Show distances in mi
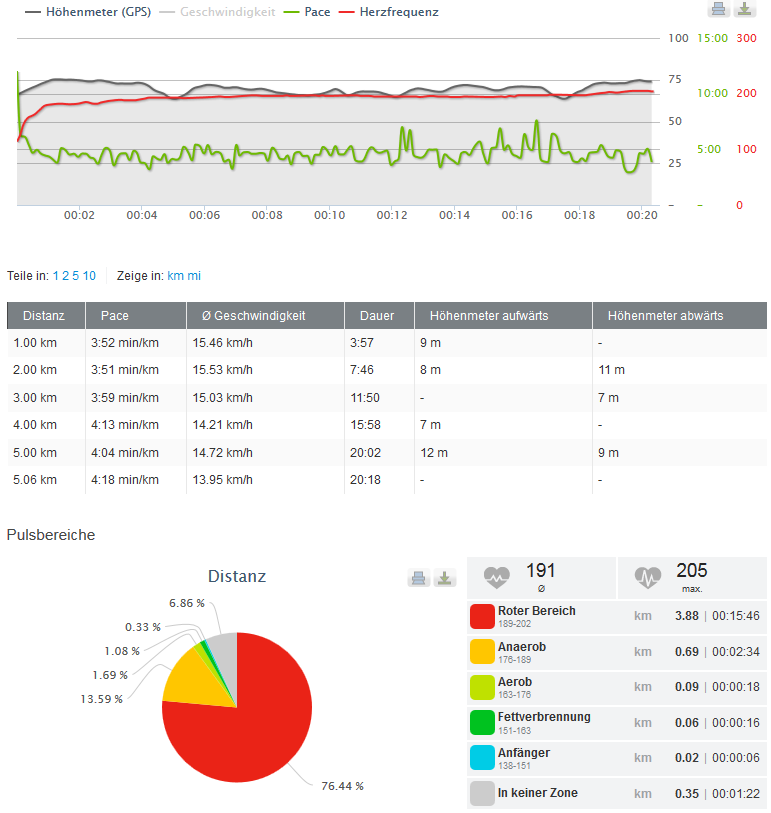Viewport: 771px width, 813px height. coord(194,275)
